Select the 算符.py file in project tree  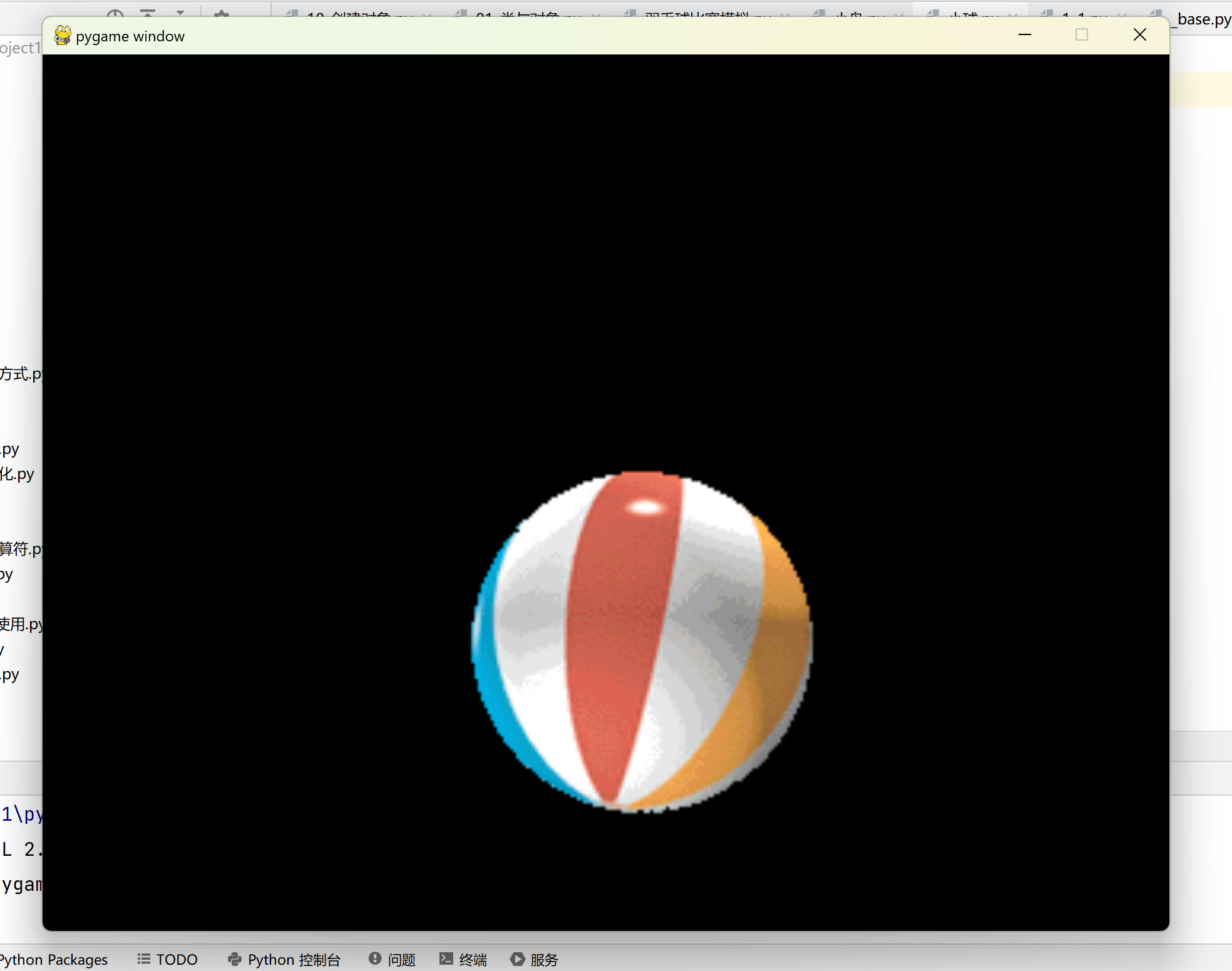click(20, 549)
